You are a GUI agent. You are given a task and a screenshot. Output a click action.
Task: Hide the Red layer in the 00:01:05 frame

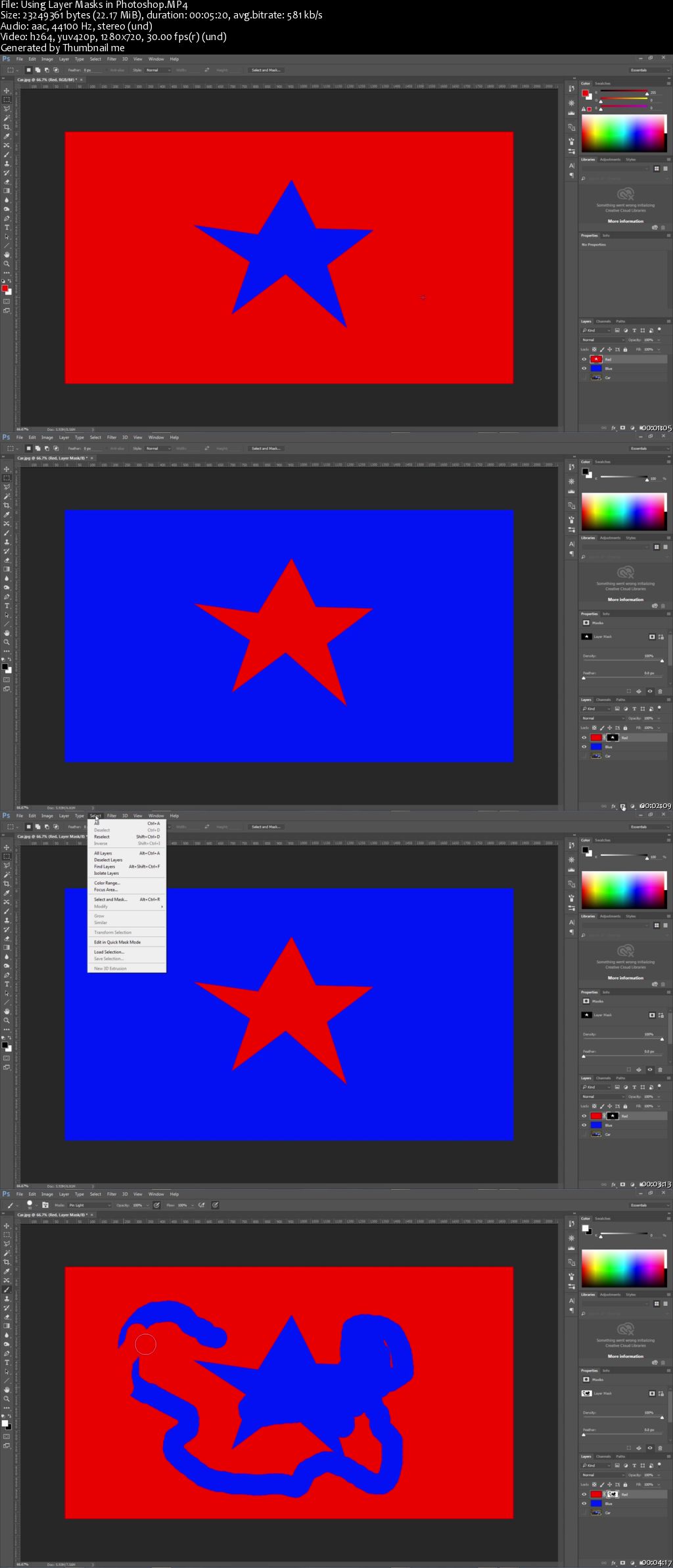coord(584,359)
